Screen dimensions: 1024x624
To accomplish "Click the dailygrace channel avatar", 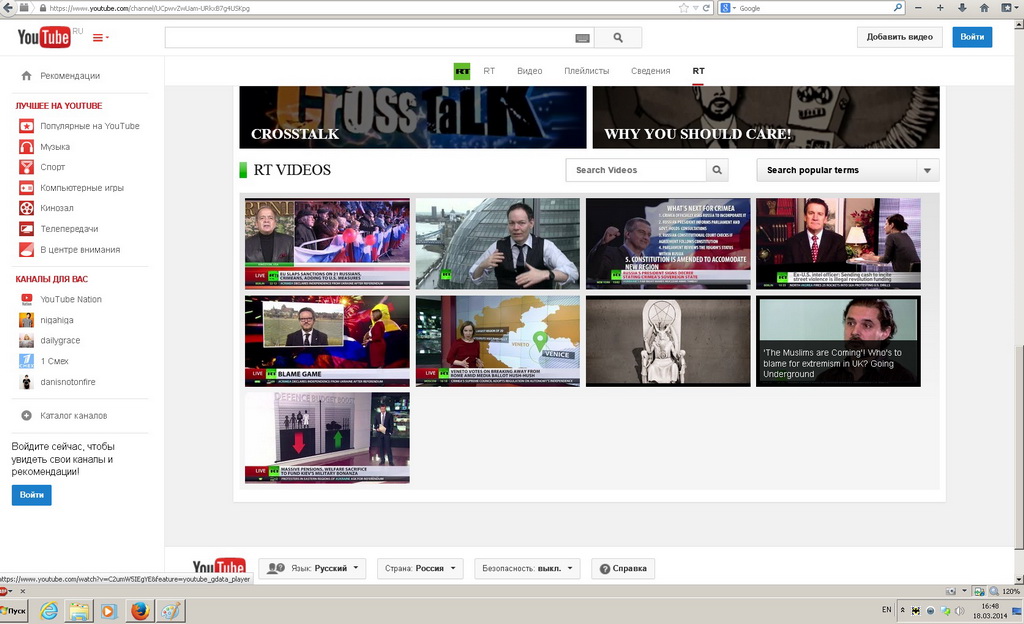I will coord(26,340).
